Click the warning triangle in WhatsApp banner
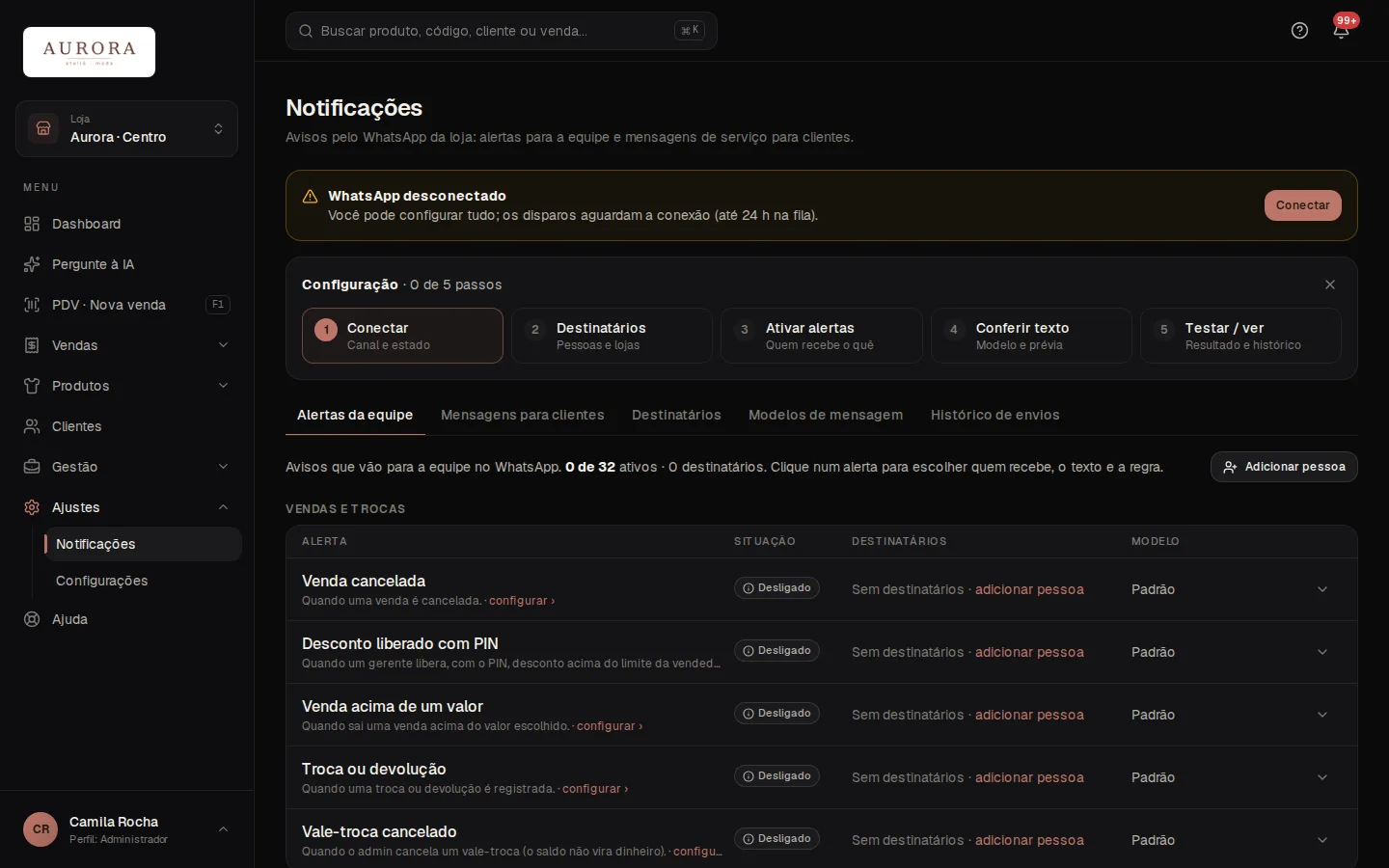 pyautogui.click(x=310, y=197)
